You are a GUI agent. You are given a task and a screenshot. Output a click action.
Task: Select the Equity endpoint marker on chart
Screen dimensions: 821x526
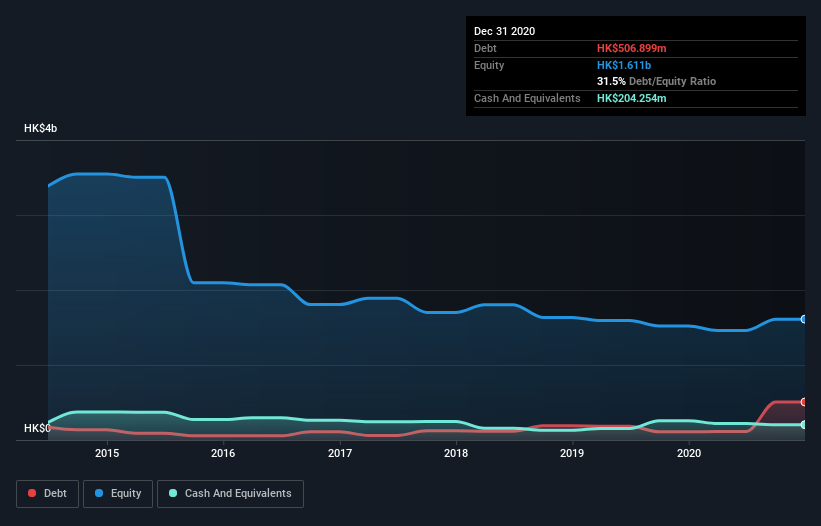804,319
